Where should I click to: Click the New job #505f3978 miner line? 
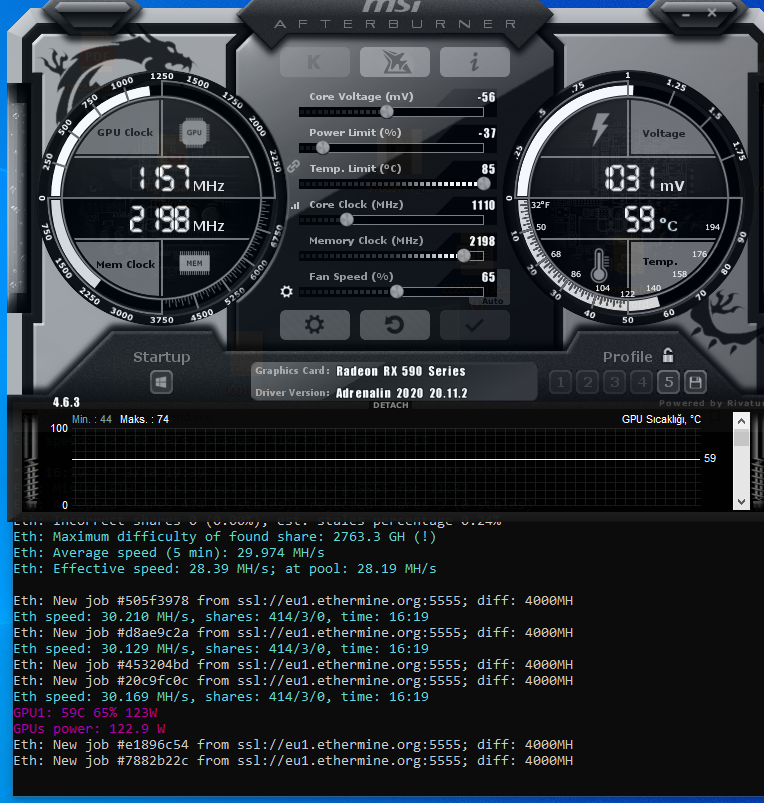tap(293, 600)
